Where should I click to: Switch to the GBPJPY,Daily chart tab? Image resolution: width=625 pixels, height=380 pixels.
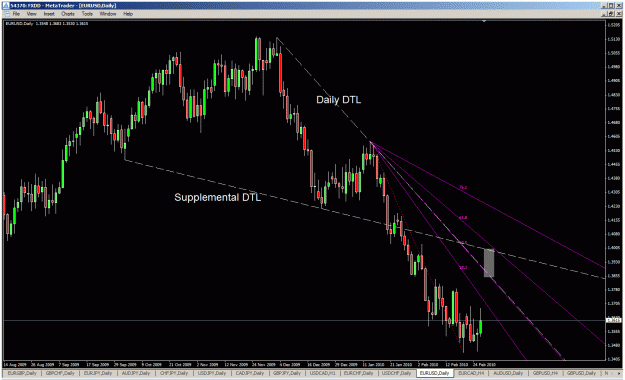click(287, 373)
